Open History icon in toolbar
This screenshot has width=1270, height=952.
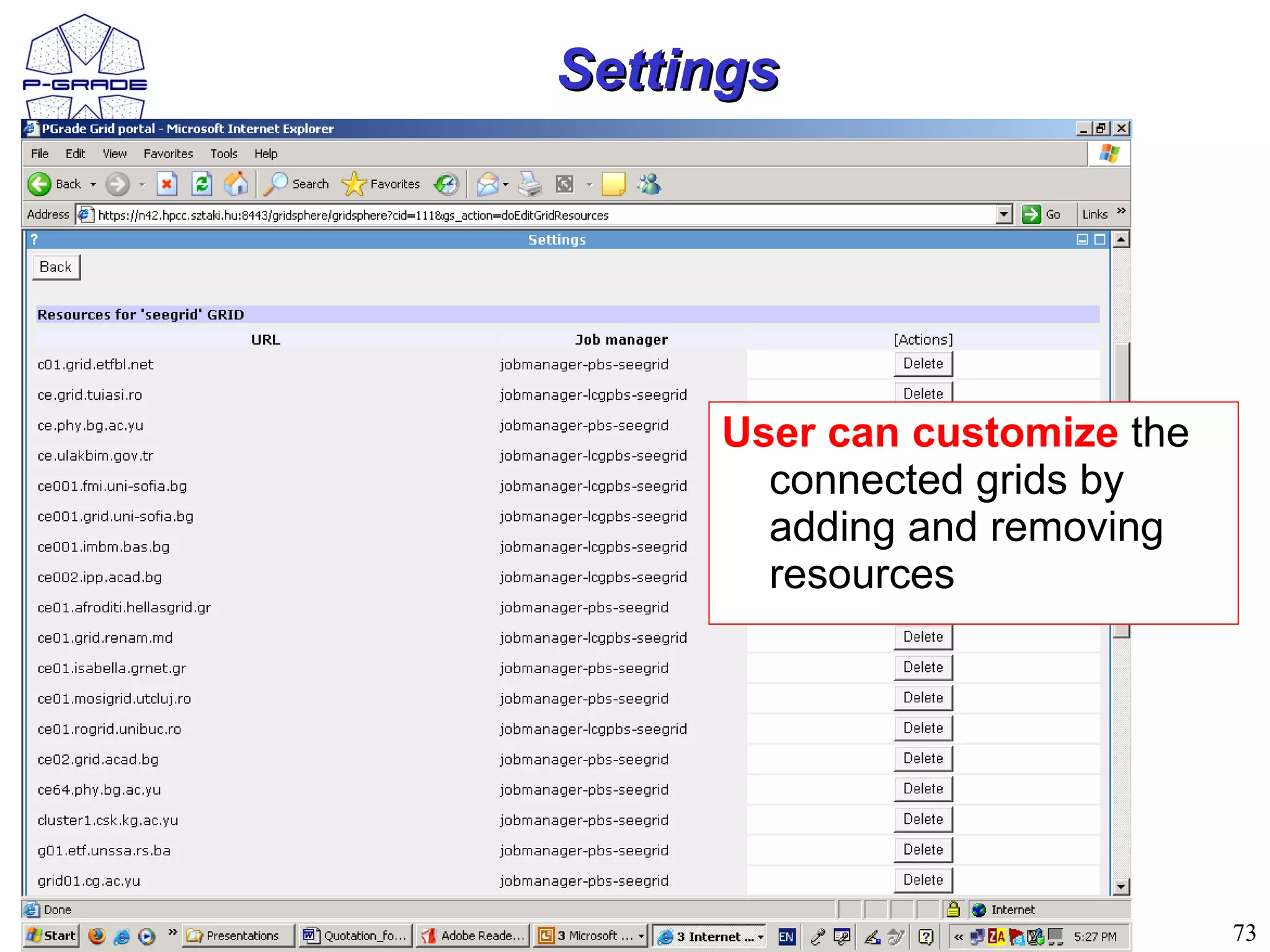446,184
